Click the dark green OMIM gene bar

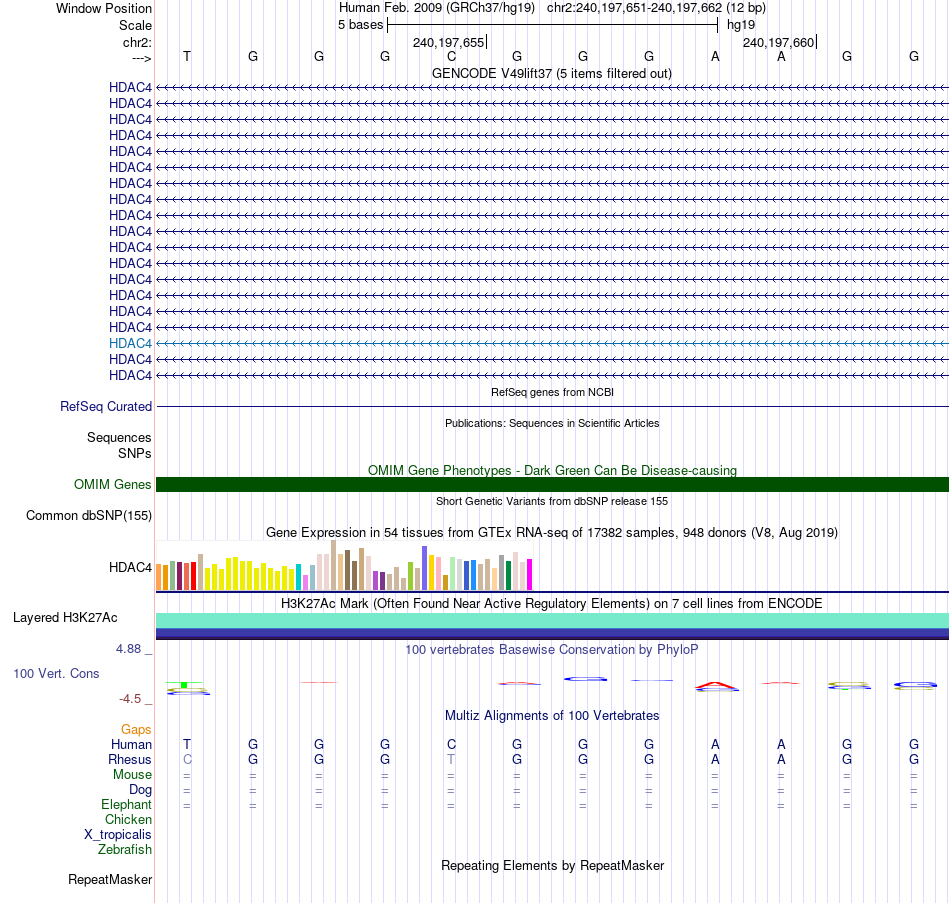click(552, 484)
